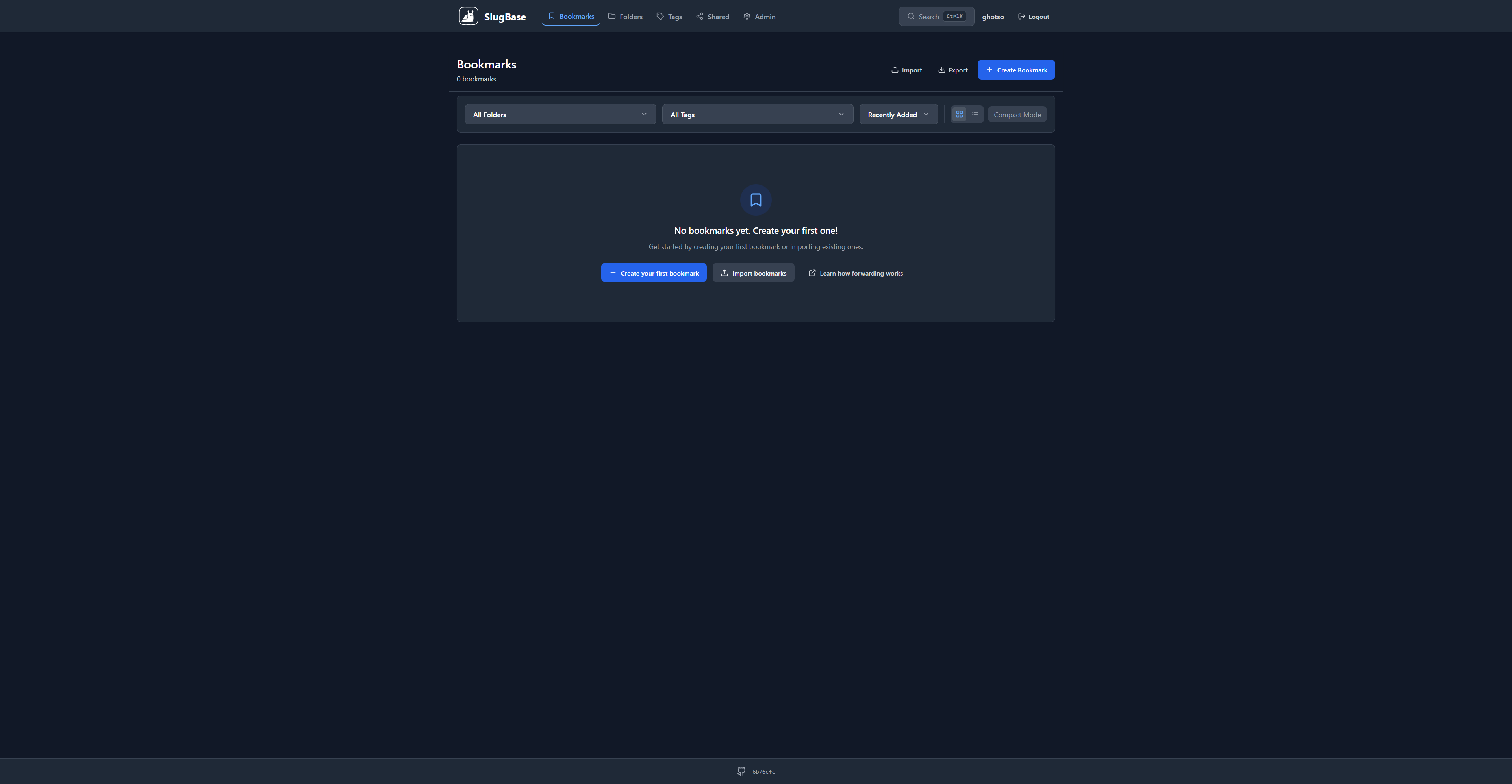
Task: Go to the Folders tab
Action: pos(625,17)
